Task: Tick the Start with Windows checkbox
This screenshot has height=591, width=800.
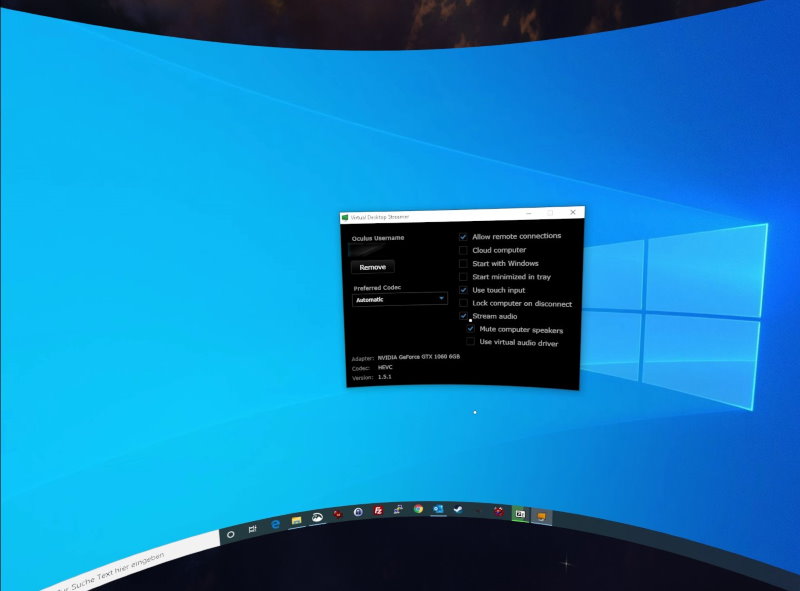Action: (x=463, y=263)
